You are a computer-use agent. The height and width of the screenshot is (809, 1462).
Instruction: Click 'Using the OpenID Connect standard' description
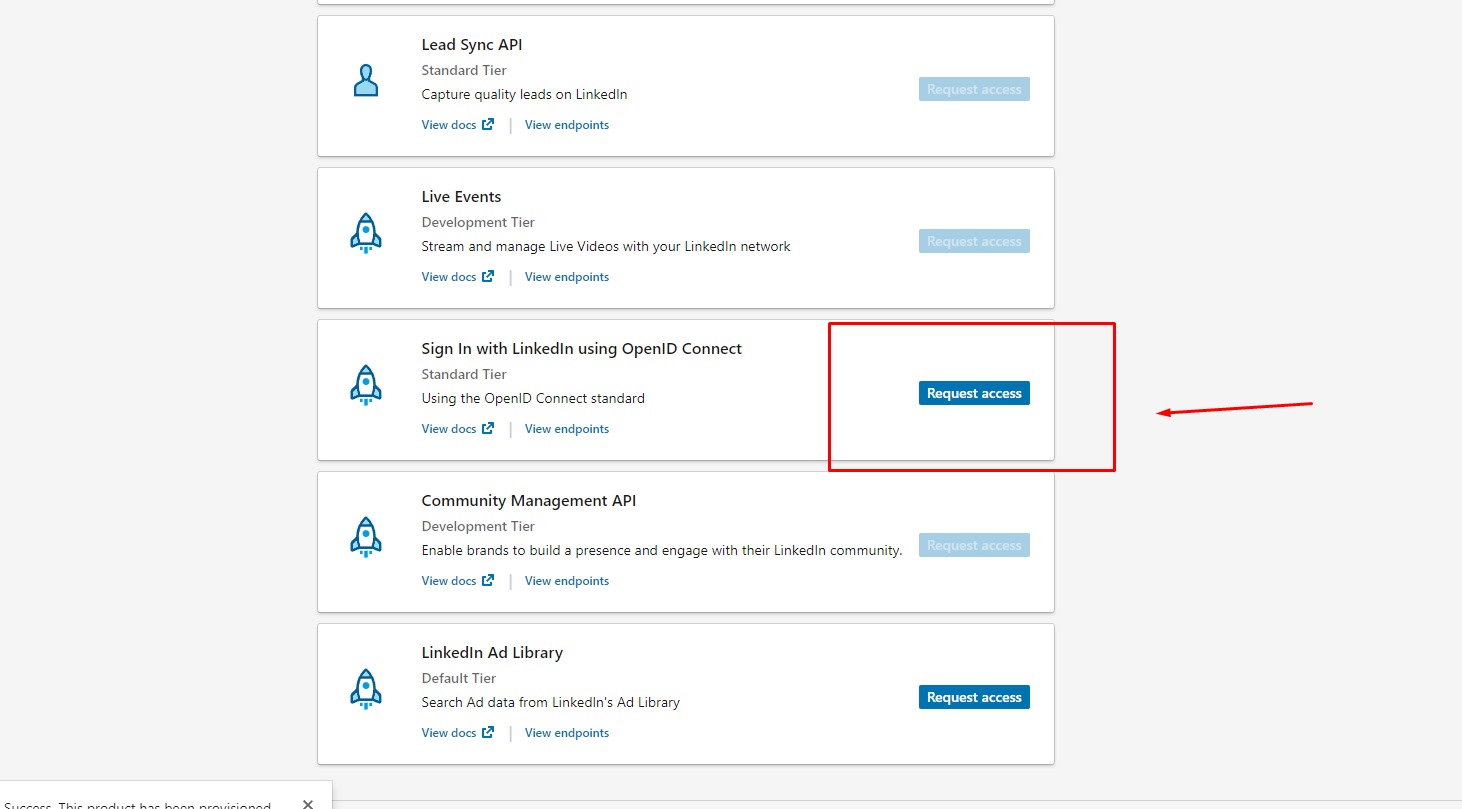coord(533,398)
